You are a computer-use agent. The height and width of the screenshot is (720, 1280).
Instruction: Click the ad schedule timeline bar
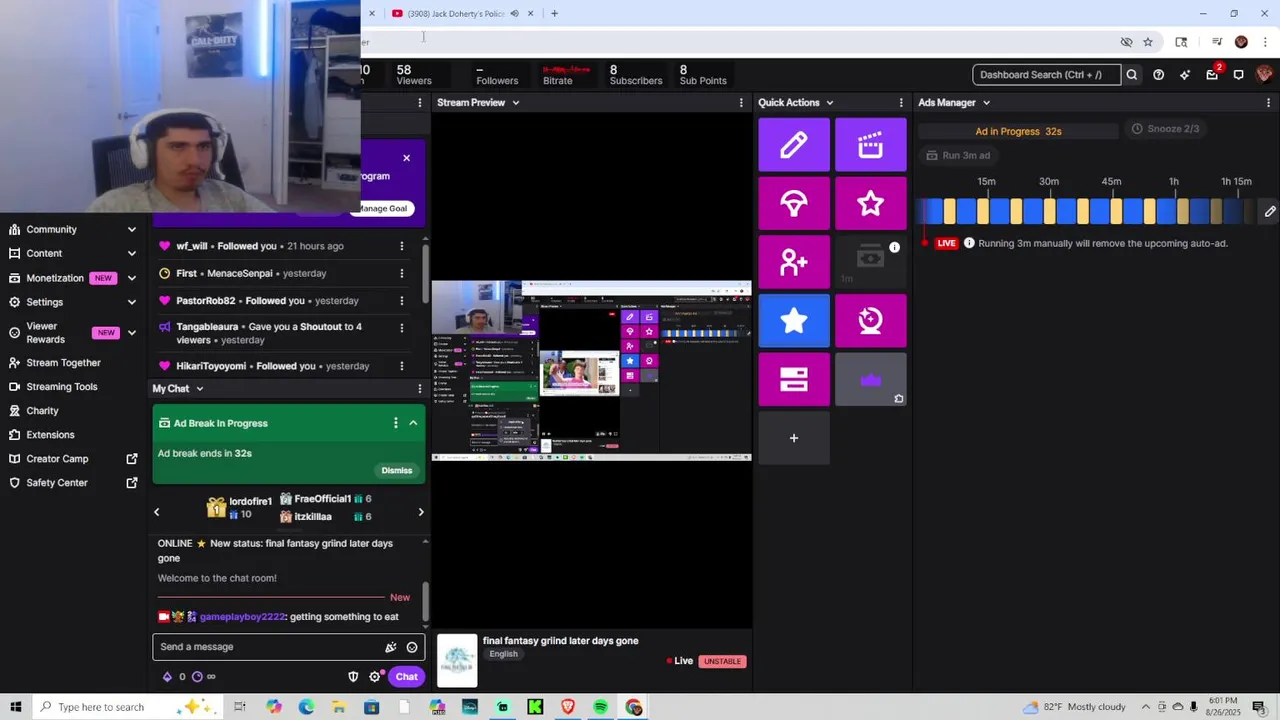[1086, 211]
